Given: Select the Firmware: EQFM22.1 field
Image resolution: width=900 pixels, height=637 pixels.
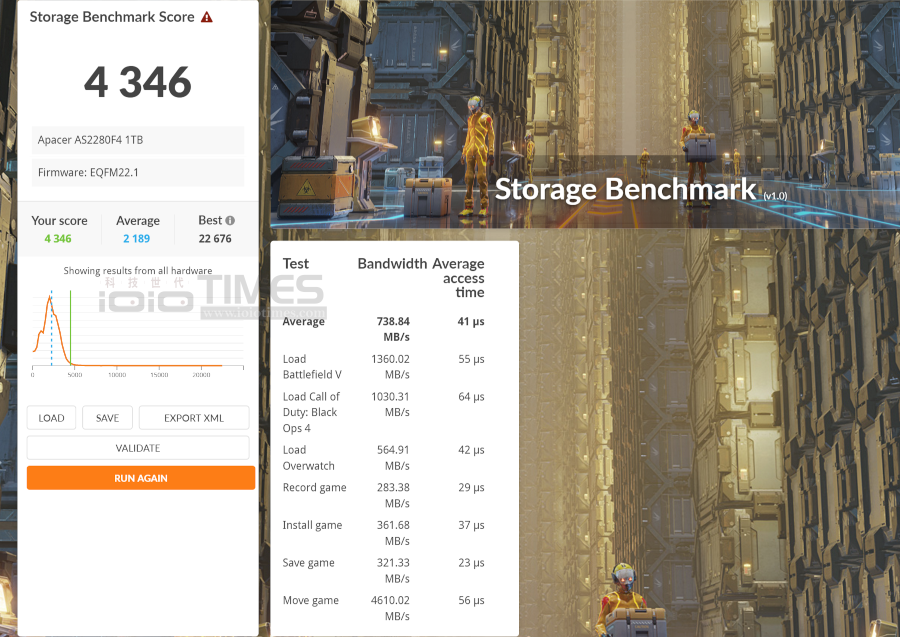Looking at the screenshot, I should 138,172.
